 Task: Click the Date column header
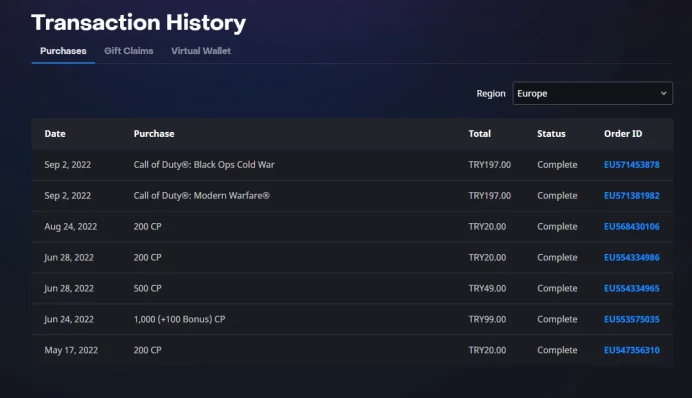[x=55, y=134]
